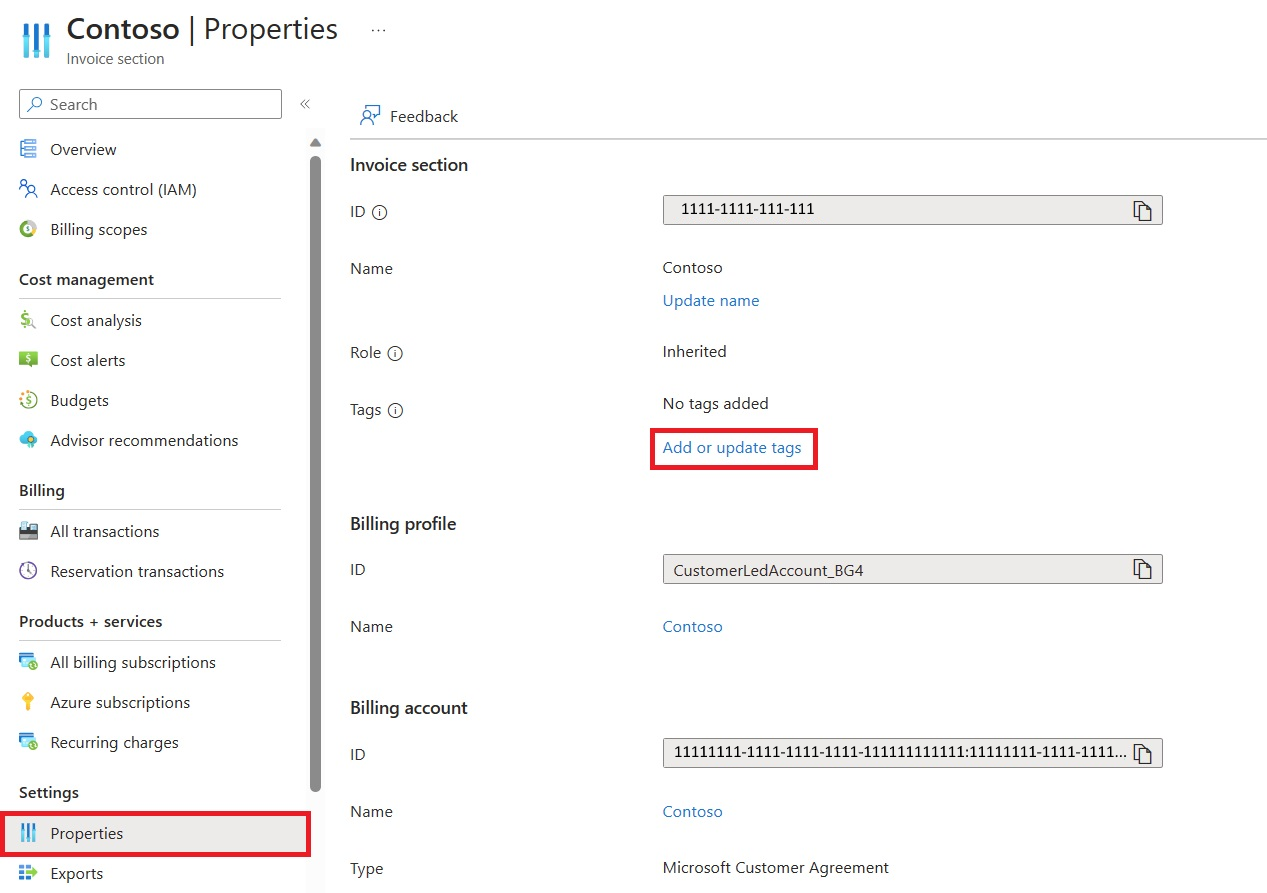Click the 'Products + services' sidebar group label
Screen dimensions: 1267x893
(x=90, y=621)
